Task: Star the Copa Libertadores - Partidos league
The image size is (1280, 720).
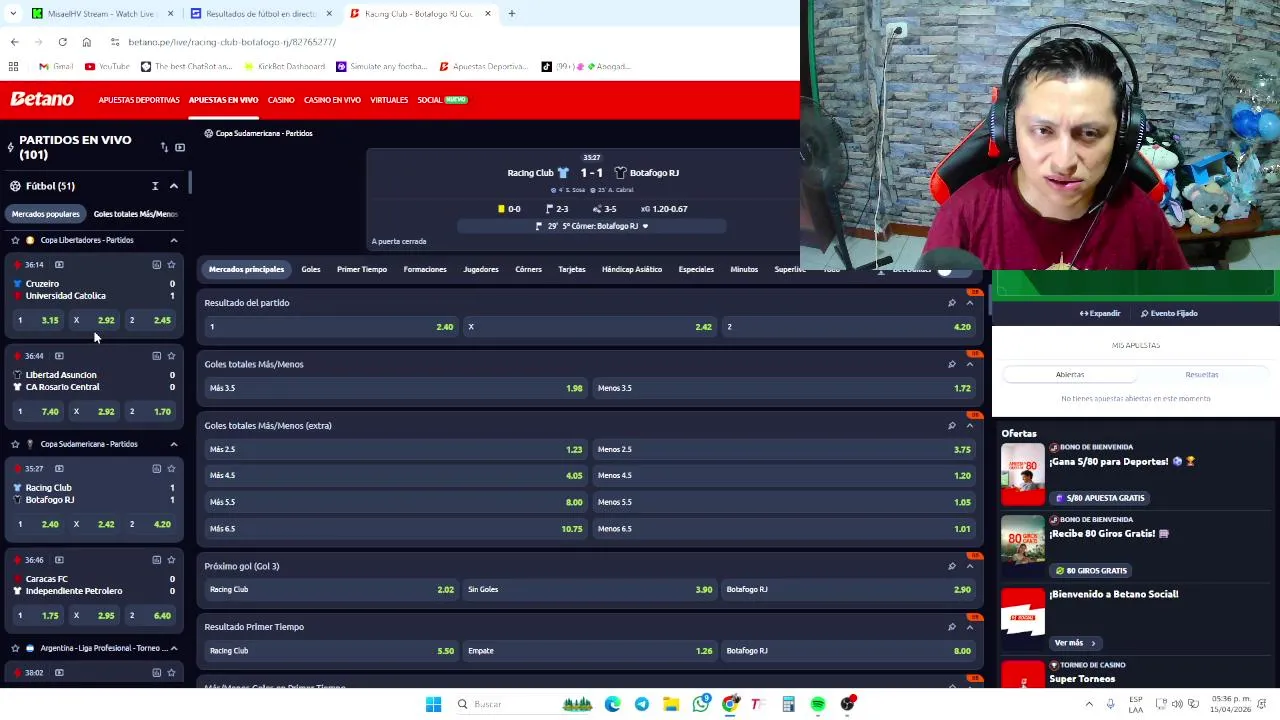Action: click(x=15, y=240)
